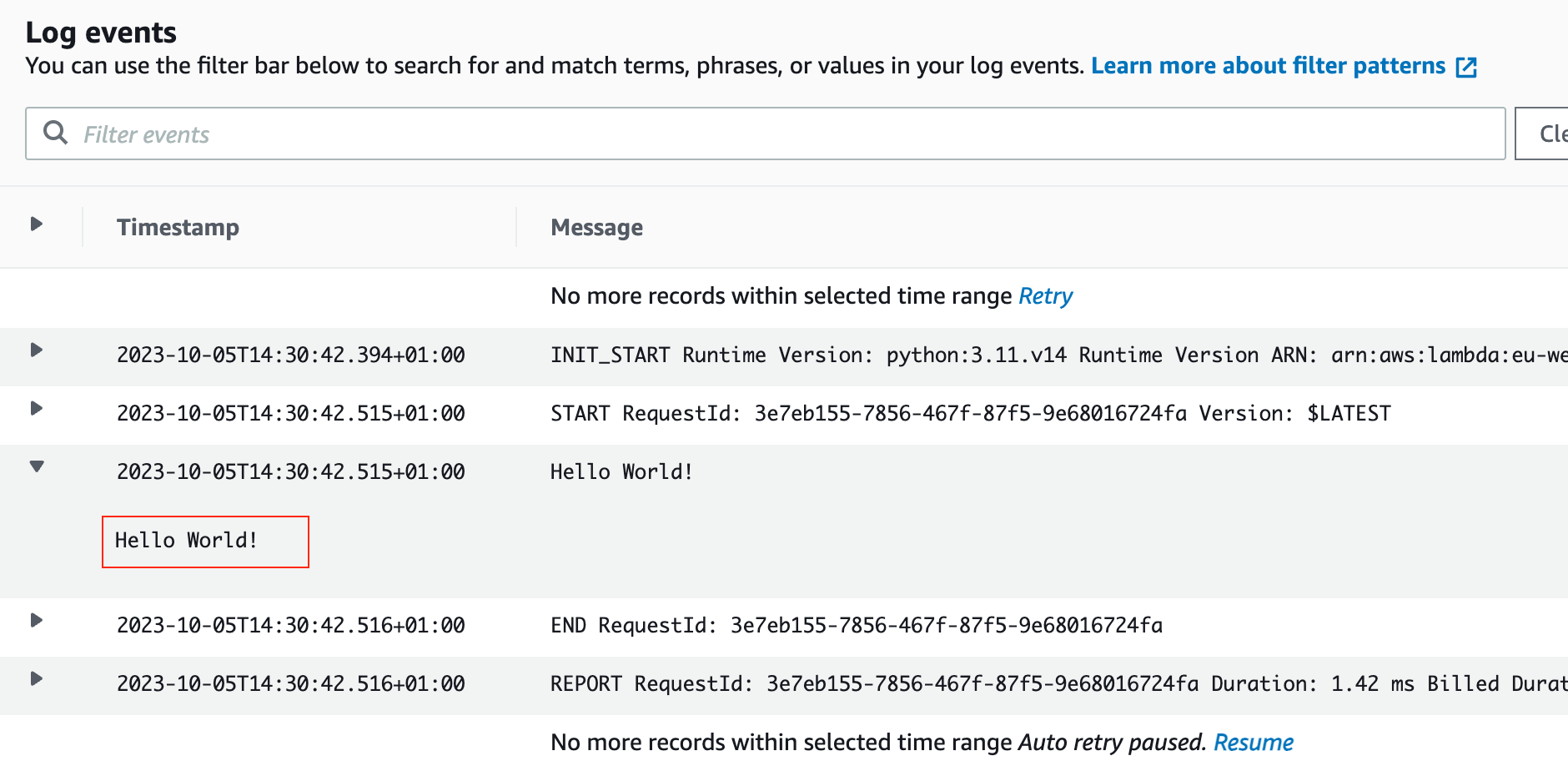Click into the Filter events search field
Image resolution: width=1568 pixels, height=766 pixels.
pyautogui.click(x=765, y=134)
